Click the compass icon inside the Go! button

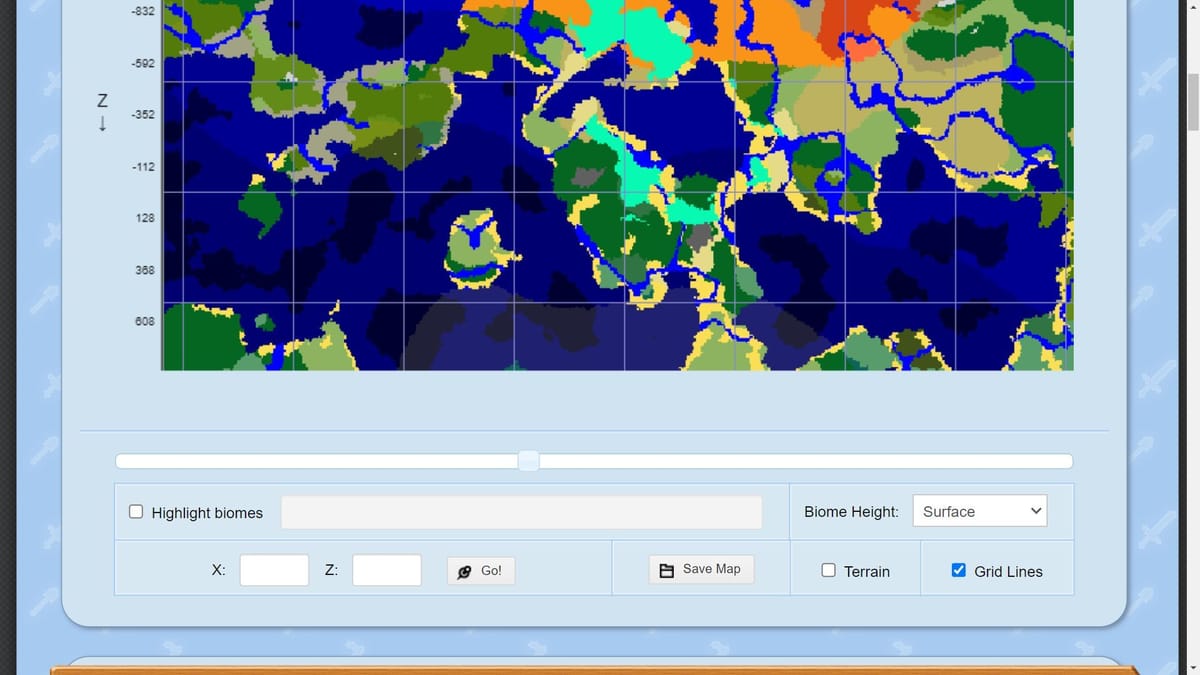click(464, 570)
